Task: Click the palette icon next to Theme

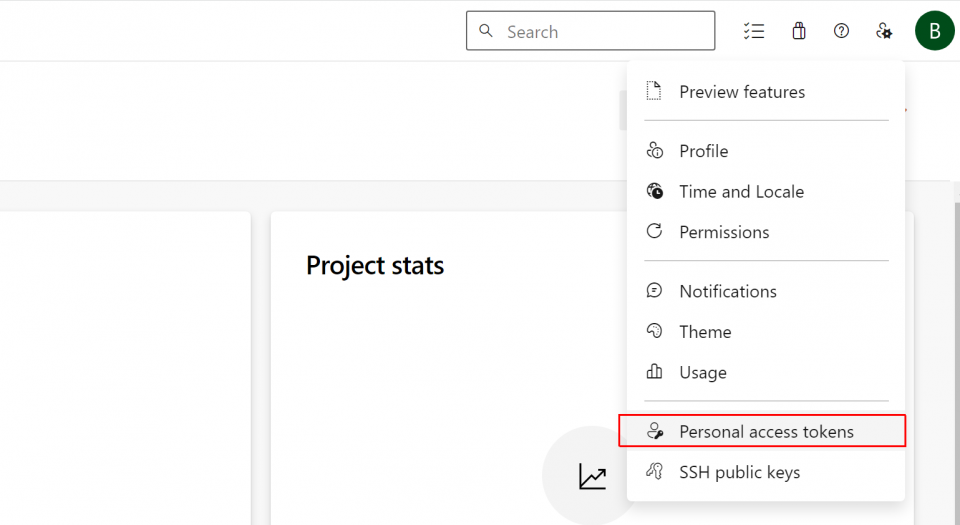Action: (x=654, y=331)
